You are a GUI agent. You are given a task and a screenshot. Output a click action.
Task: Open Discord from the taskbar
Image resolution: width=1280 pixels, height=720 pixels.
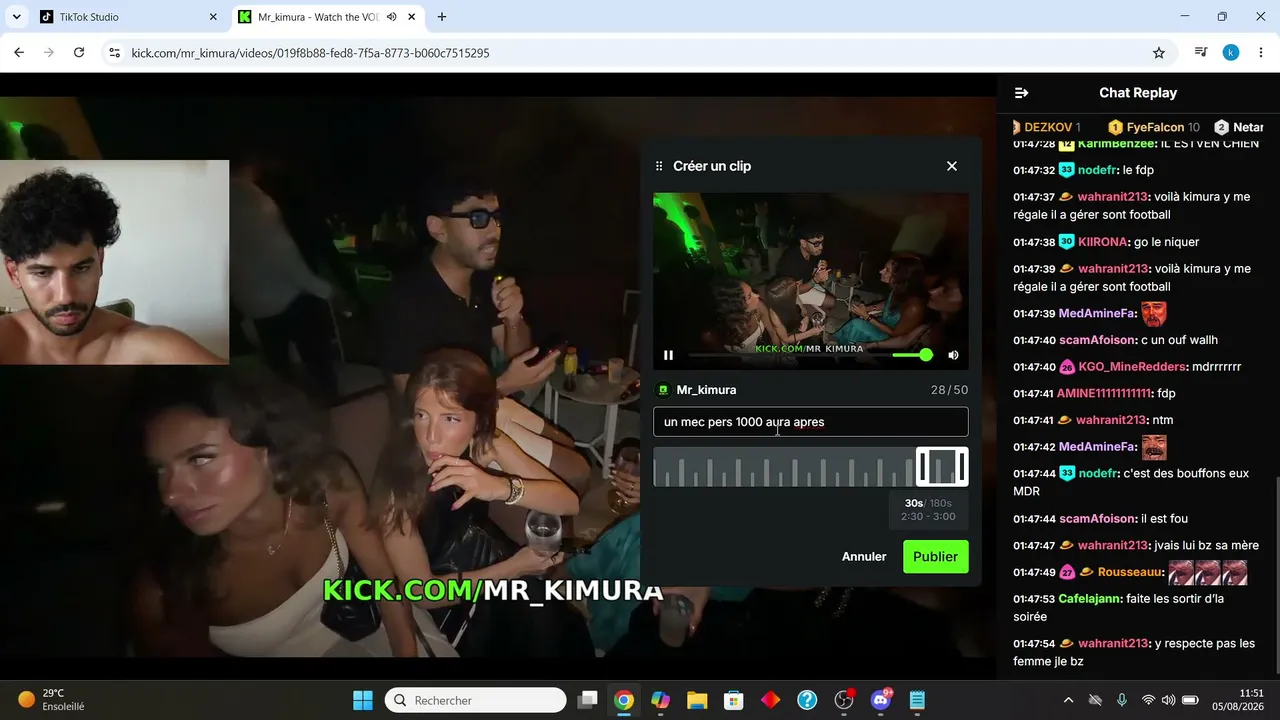coord(881,700)
